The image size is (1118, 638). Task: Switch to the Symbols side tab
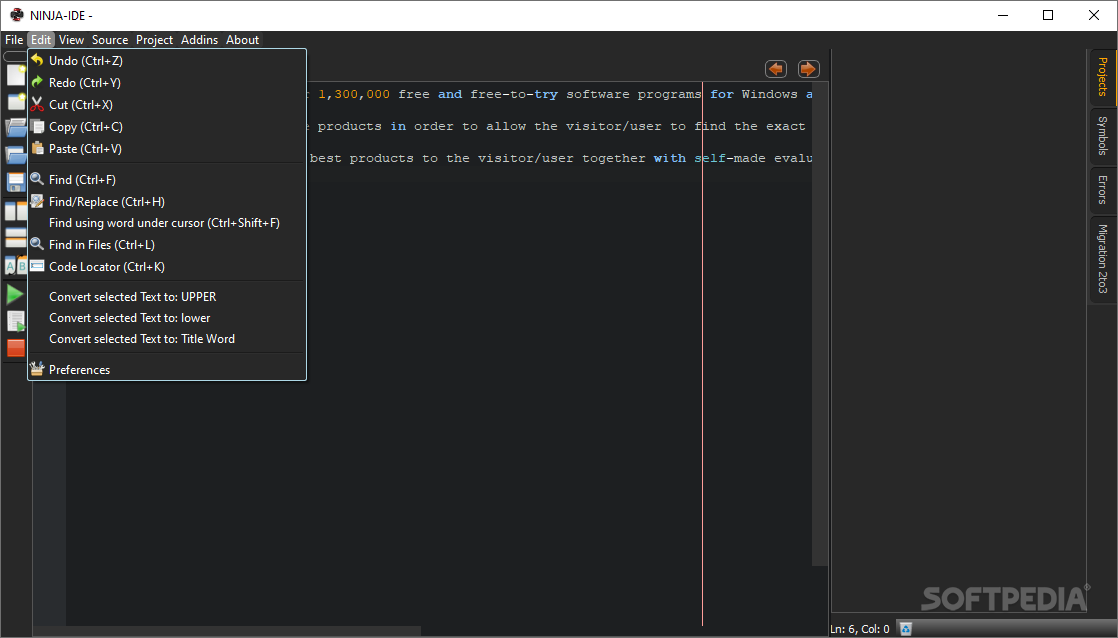(1102, 135)
